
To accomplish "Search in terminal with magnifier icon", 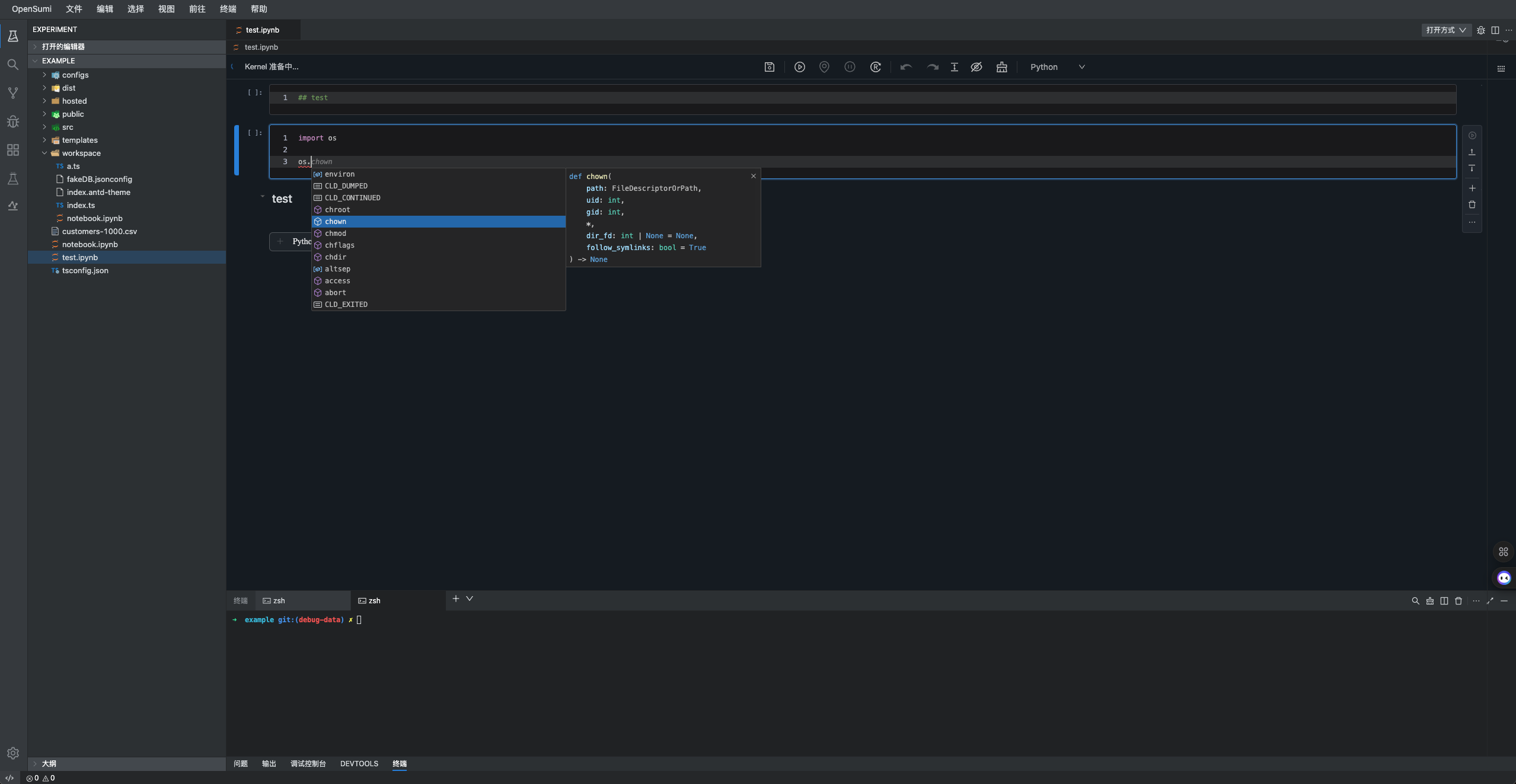I will [x=1416, y=601].
